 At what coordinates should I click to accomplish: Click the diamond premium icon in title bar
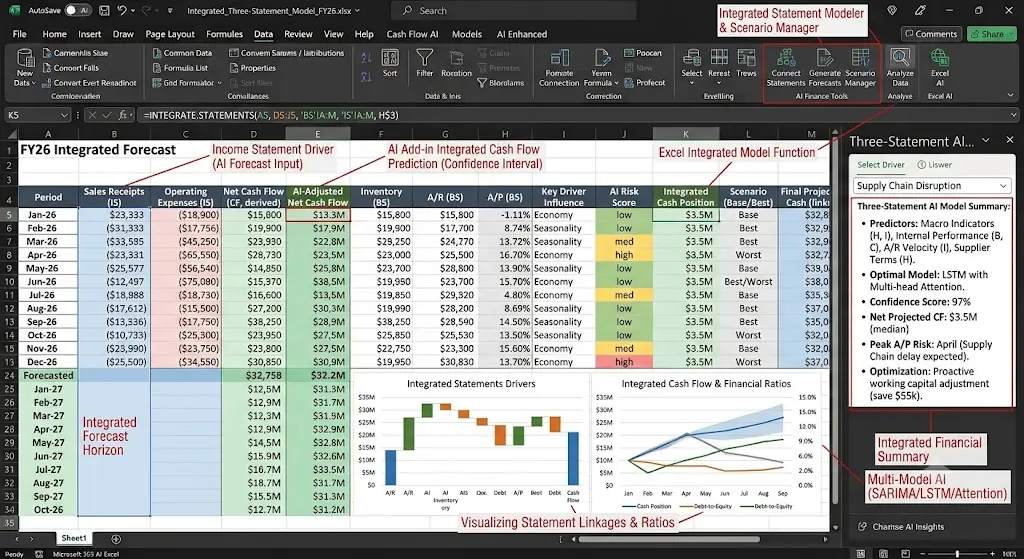[892, 10]
